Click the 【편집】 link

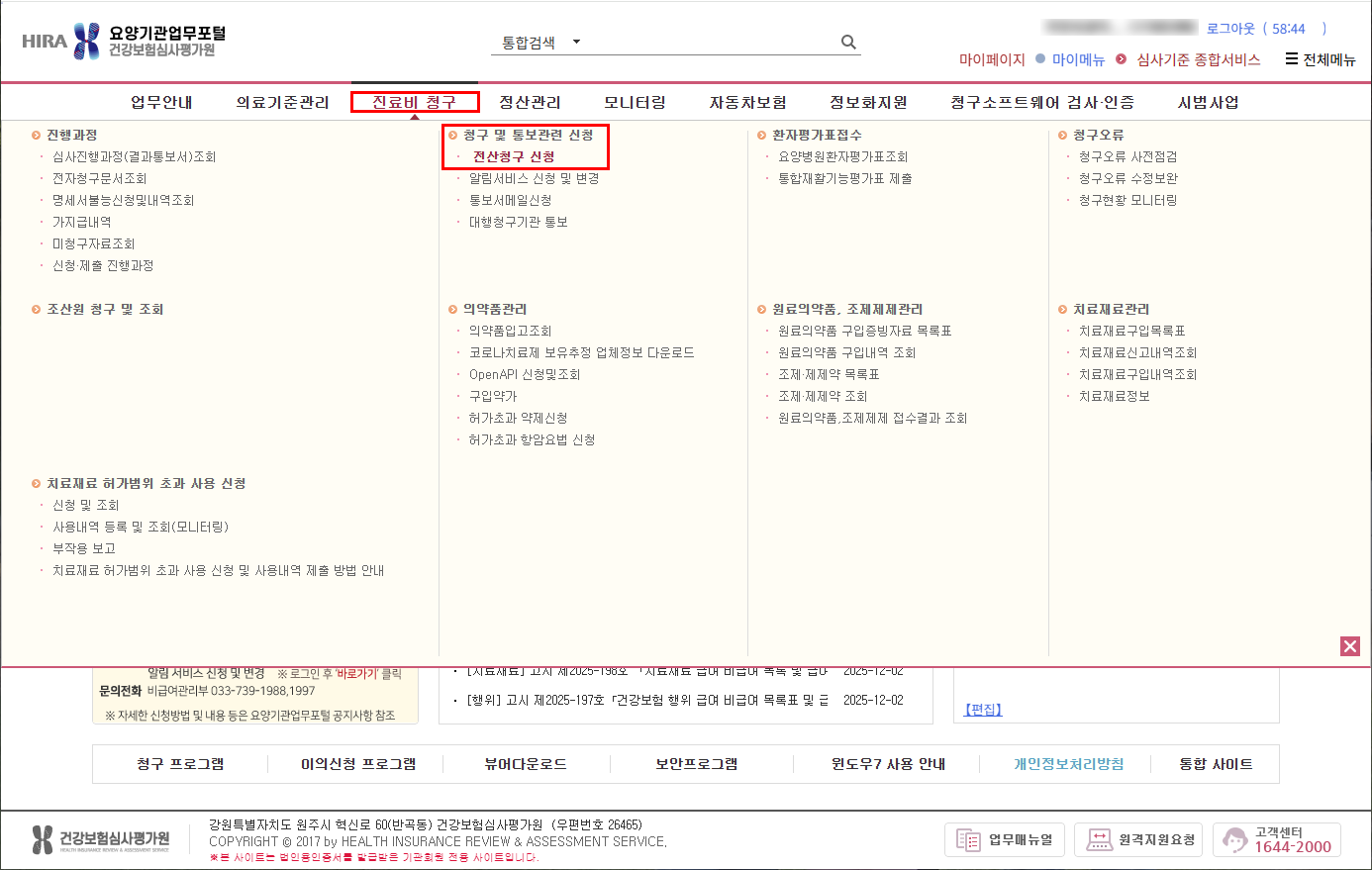coord(983,710)
